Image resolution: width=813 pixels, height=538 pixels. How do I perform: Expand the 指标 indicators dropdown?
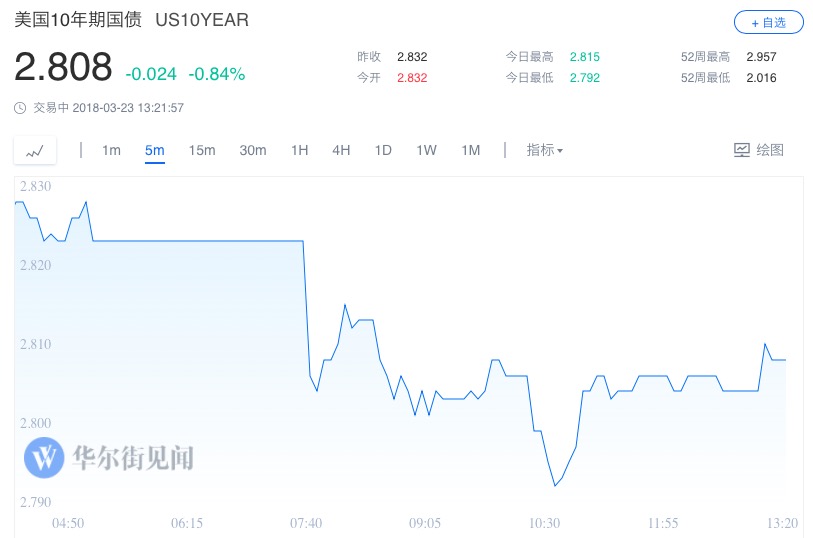point(545,150)
